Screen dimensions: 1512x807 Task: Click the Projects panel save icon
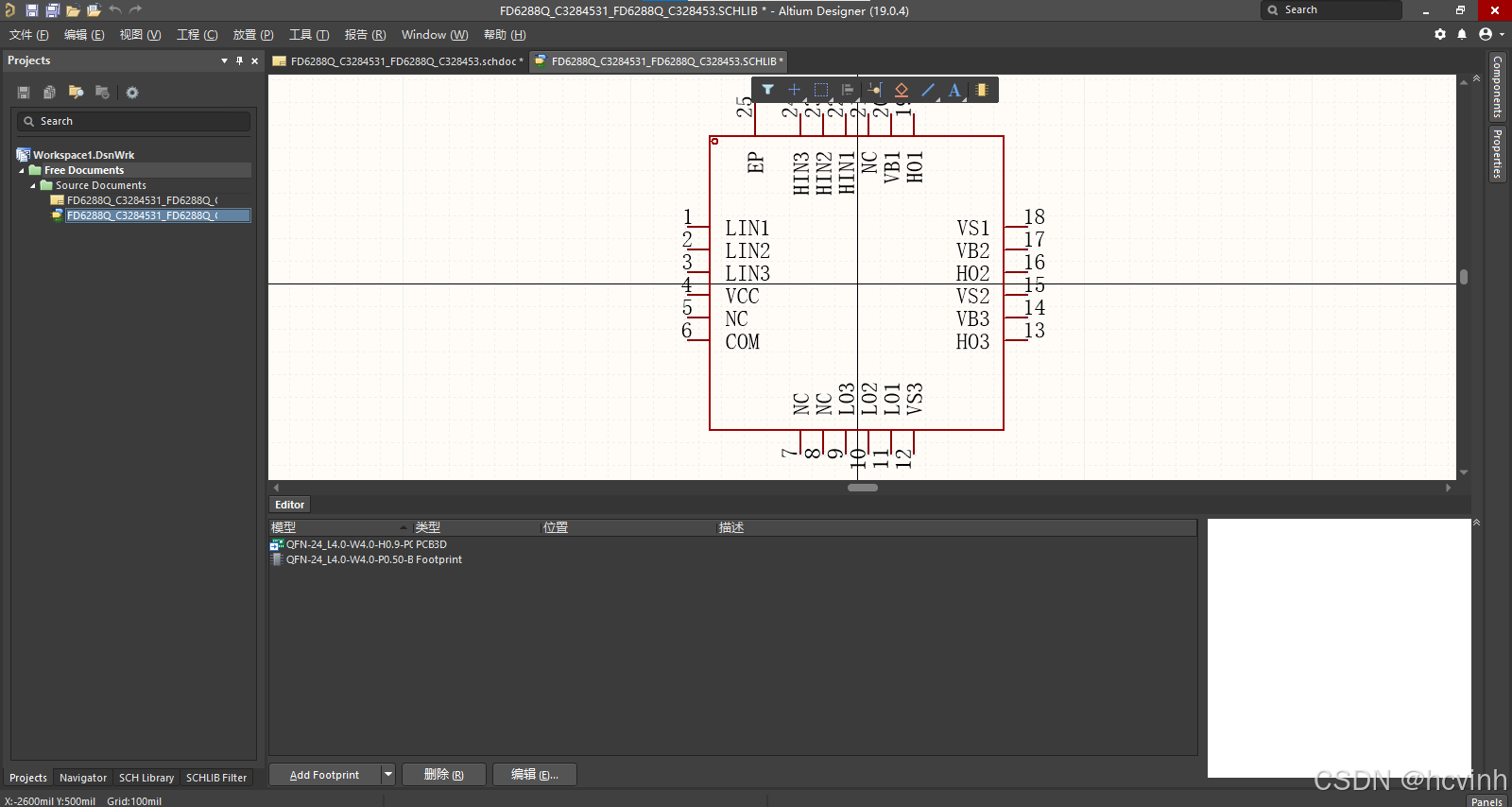[x=24, y=92]
